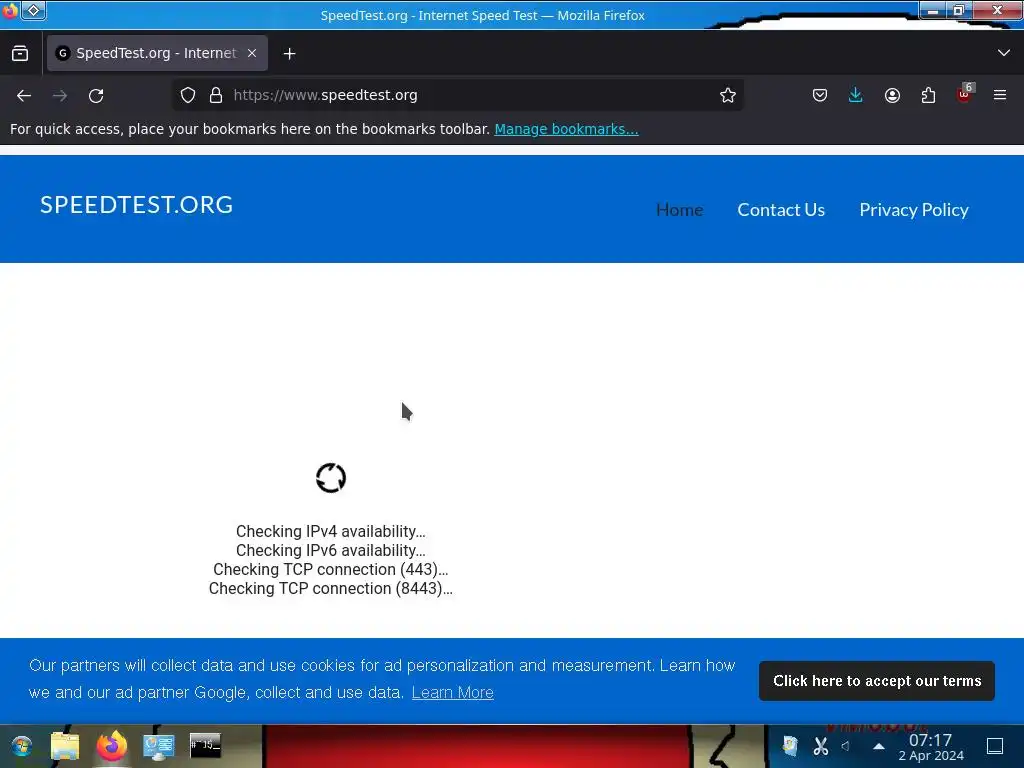The image size is (1024, 768).
Task: View site security via the padlock icon
Action: 216,95
